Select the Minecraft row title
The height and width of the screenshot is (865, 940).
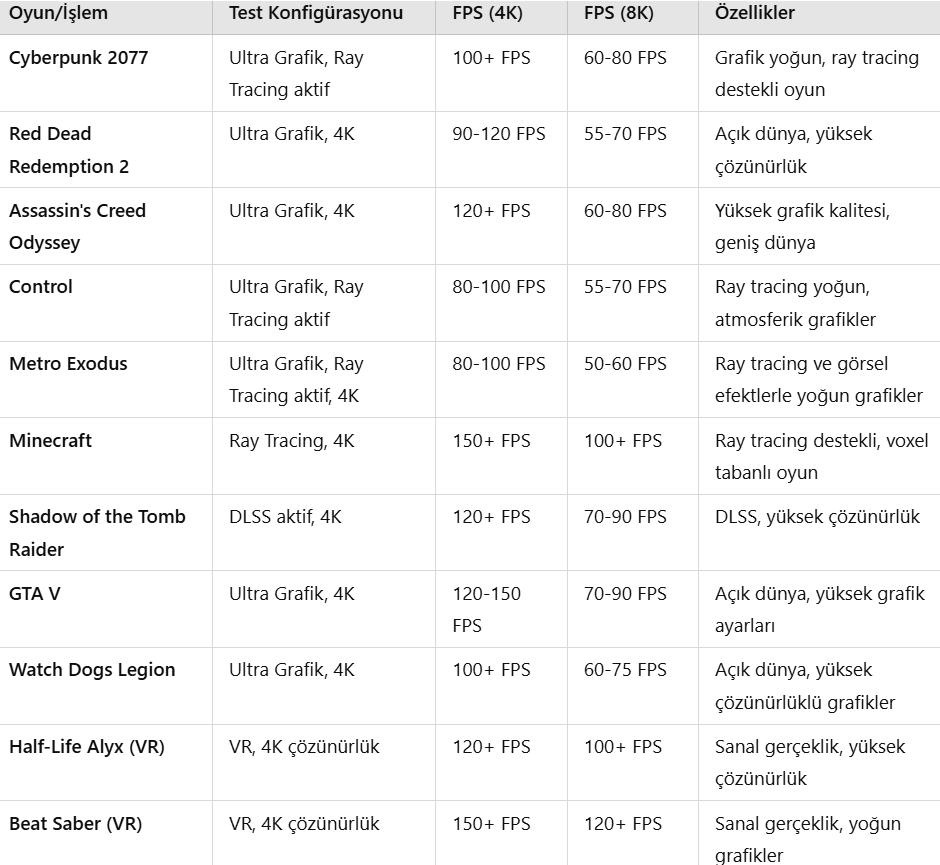coord(50,441)
